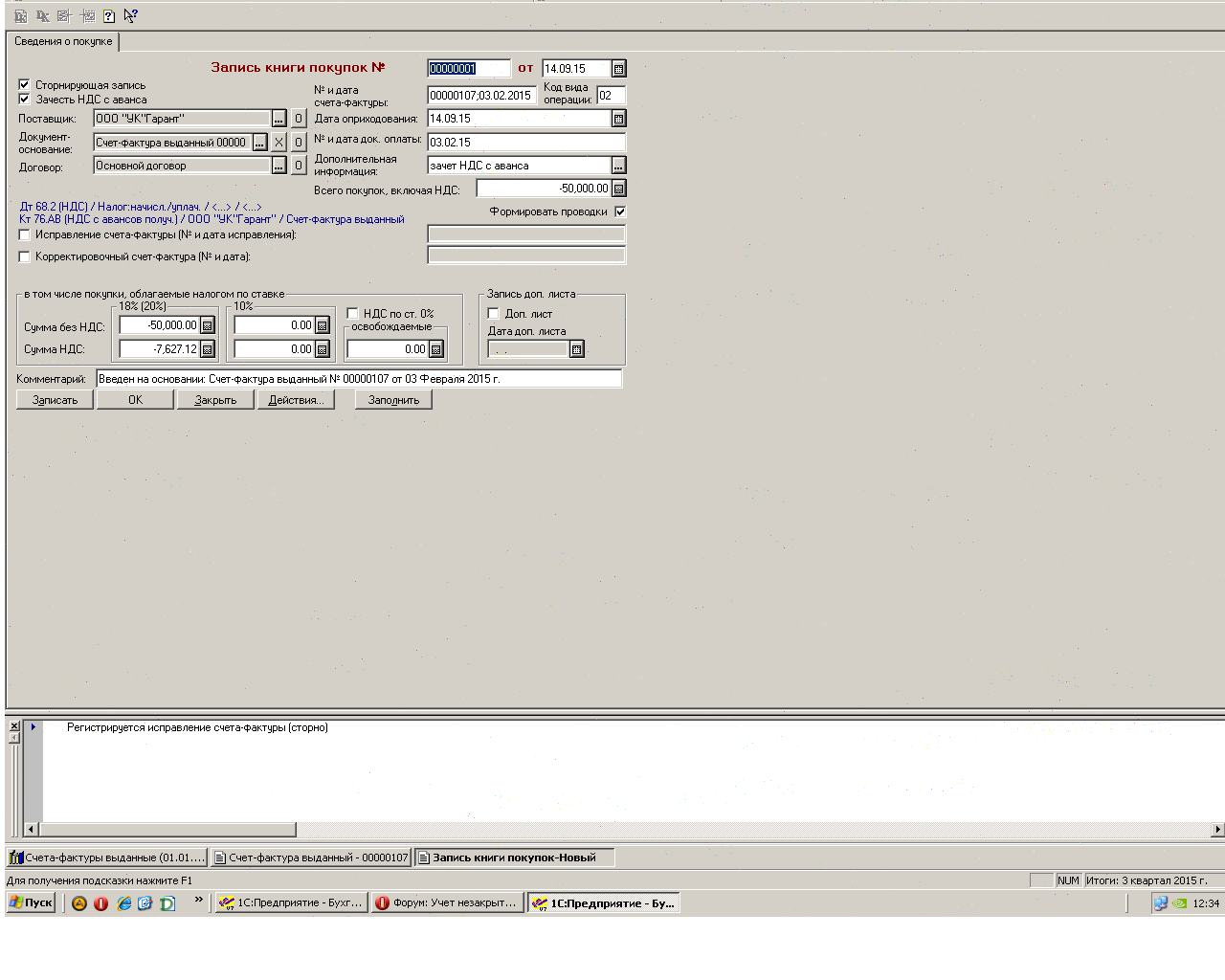The height and width of the screenshot is (980, 1225).
Task: Close the message panel with X icon
Action: pos(14,726)
